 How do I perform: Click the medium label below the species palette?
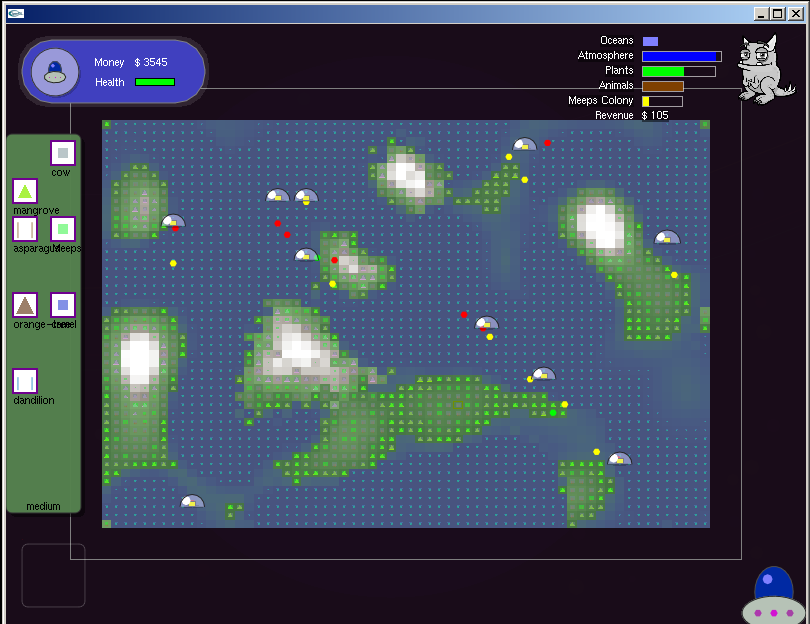click(43, 506)
